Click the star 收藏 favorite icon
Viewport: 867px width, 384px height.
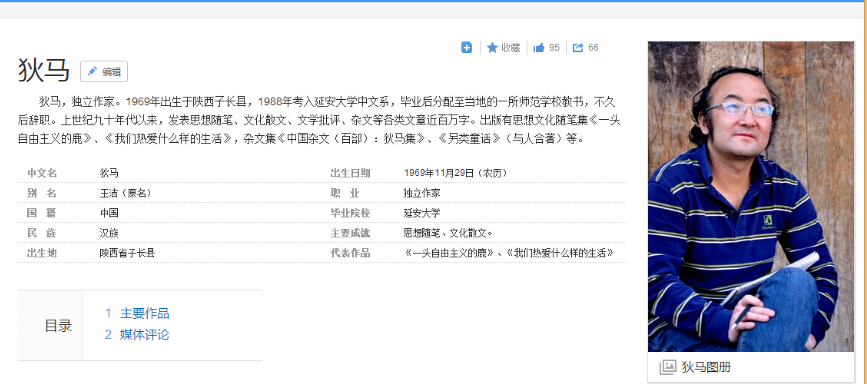pyautogui.click(x=492, y=48)
